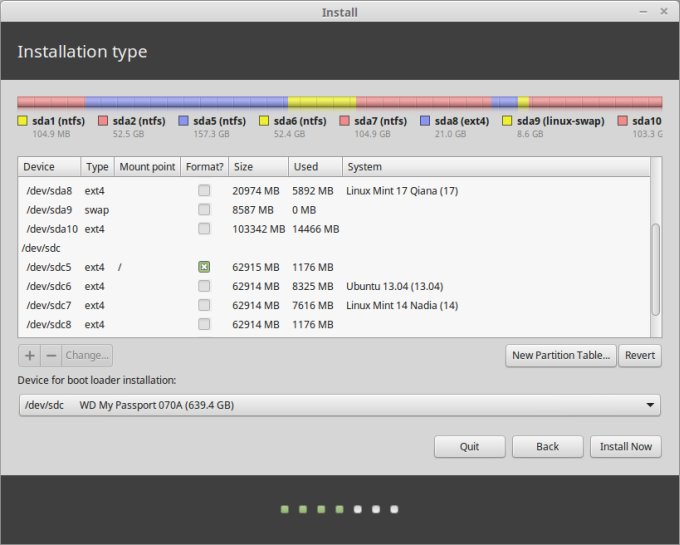Viewport: 680px width, 545px height.
Task: Toggle format checkbox for /dev/sda9
Action: 204,209
